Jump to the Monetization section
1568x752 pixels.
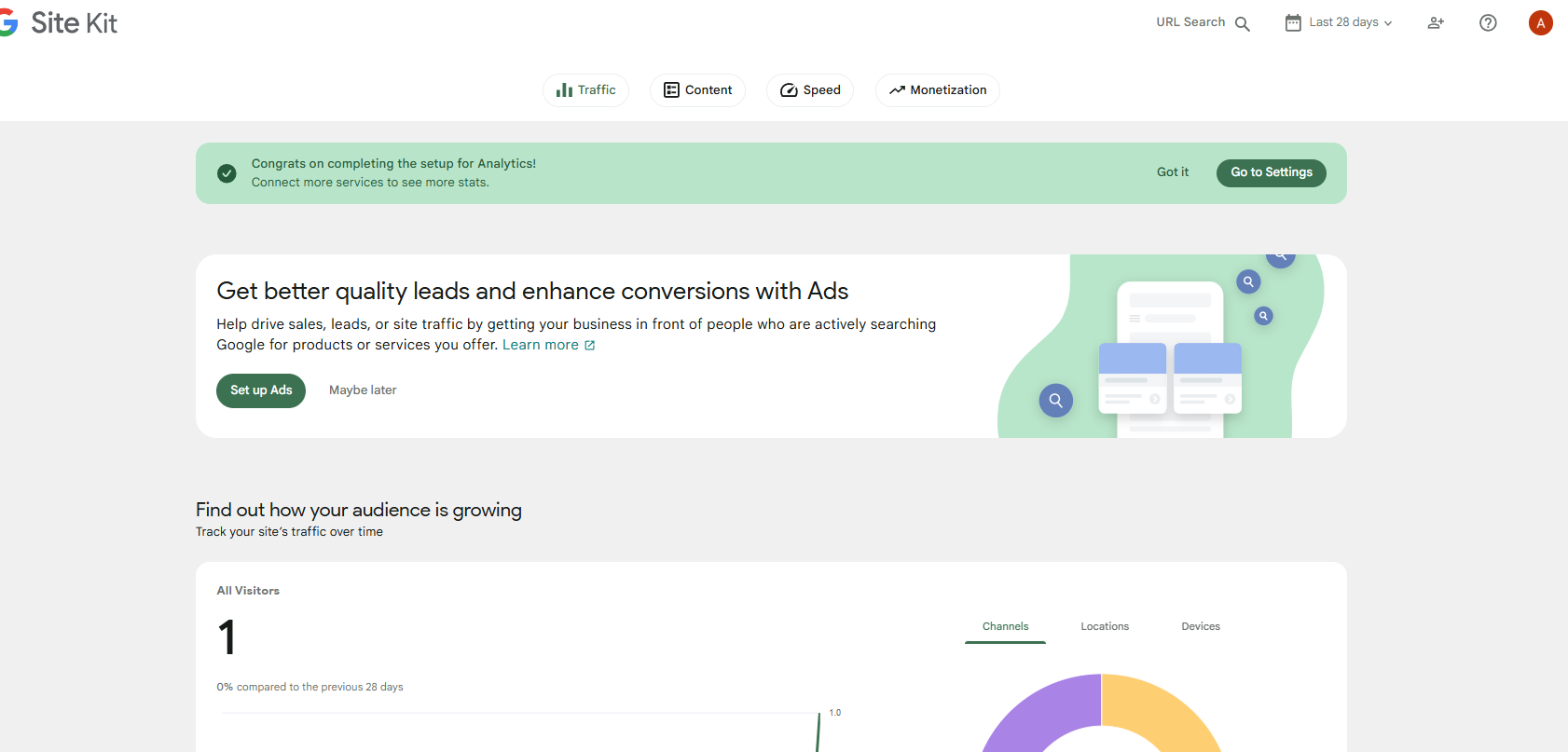[938, 90]
